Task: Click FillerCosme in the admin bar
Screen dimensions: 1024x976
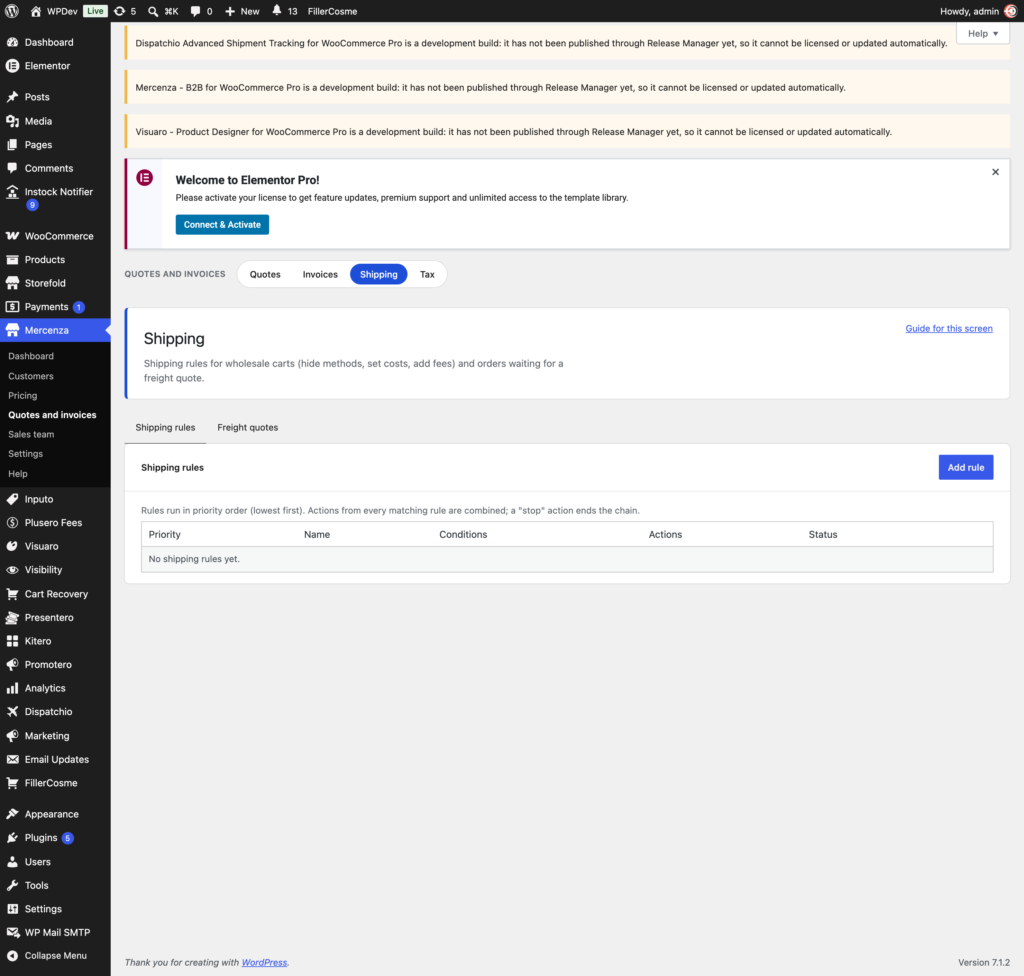Action: tap(332, 11)
